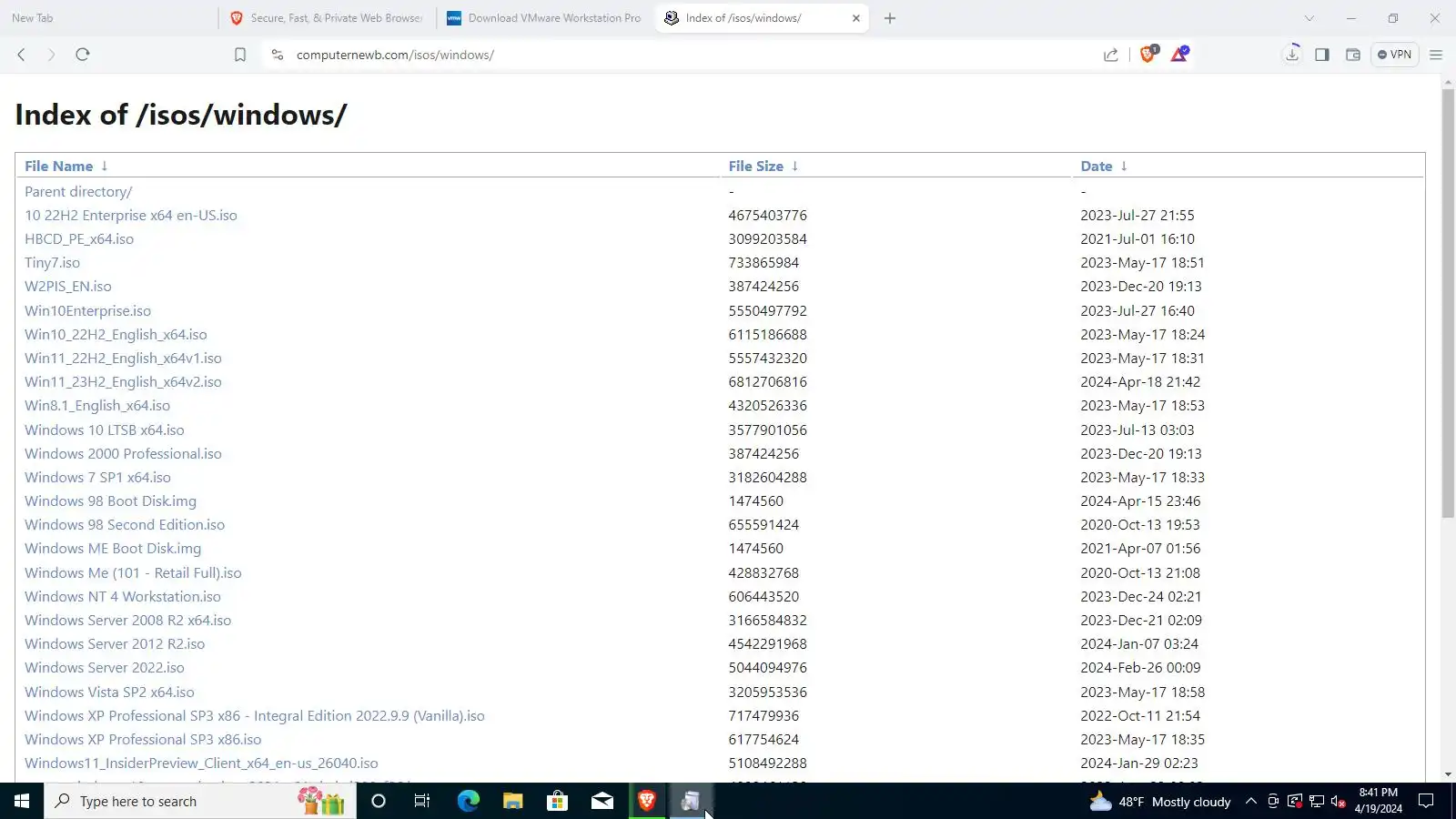The height and width of the screenshot is (819, 1456).
Task: Download Windows 10 LTSB x64.iso
Action: pos(105,430)
